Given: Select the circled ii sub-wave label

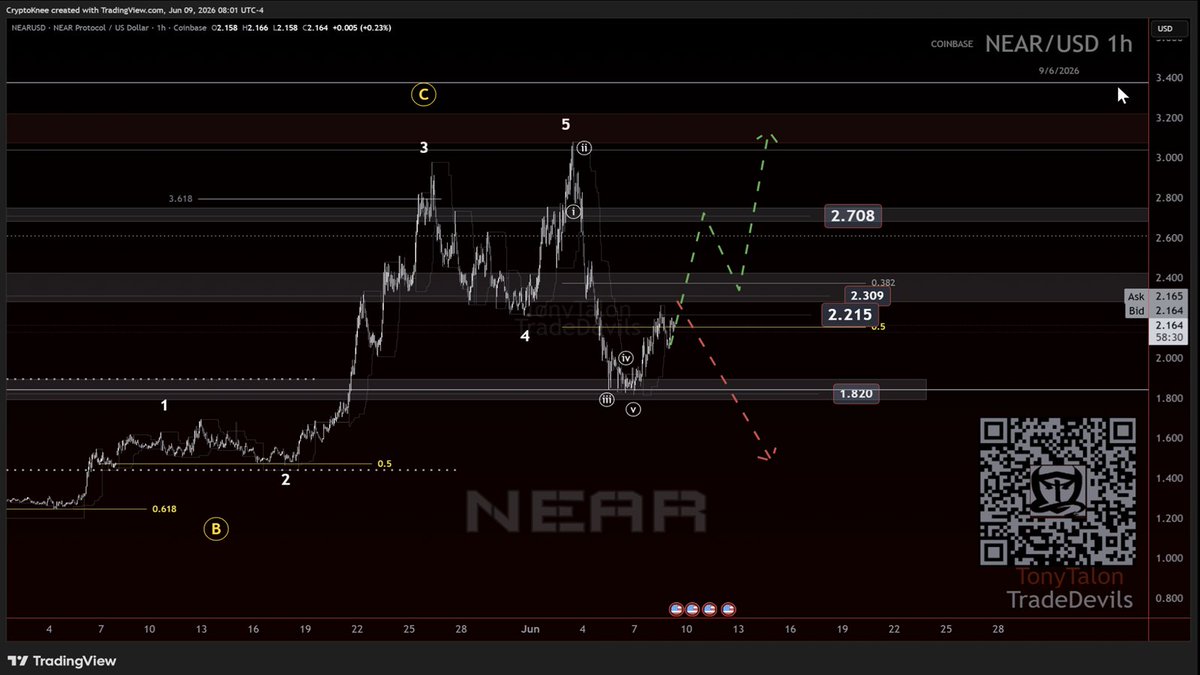Looking at the screenshot, I should [x=583, y=148].
